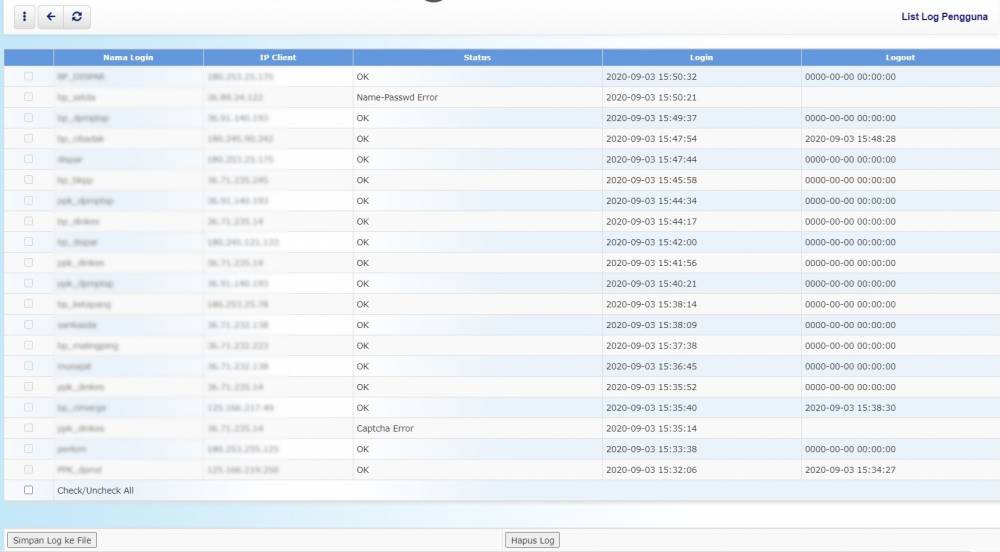The width and height of the screenshot is (1000, 552).
Task: Check the row logged out at 15:48:28
Action: click(x=29, y=138)
